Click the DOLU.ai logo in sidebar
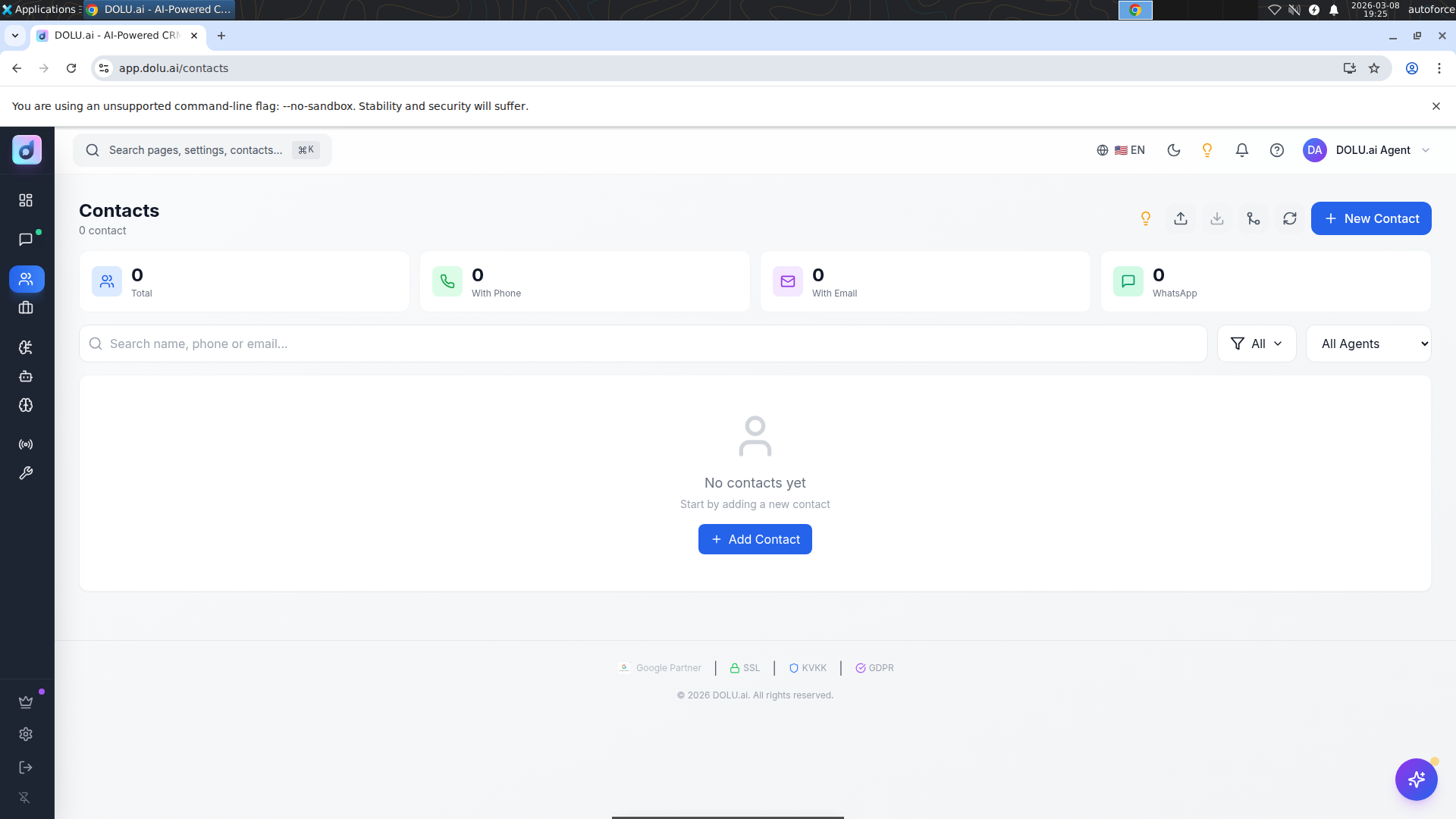 (x=27, y=150)
